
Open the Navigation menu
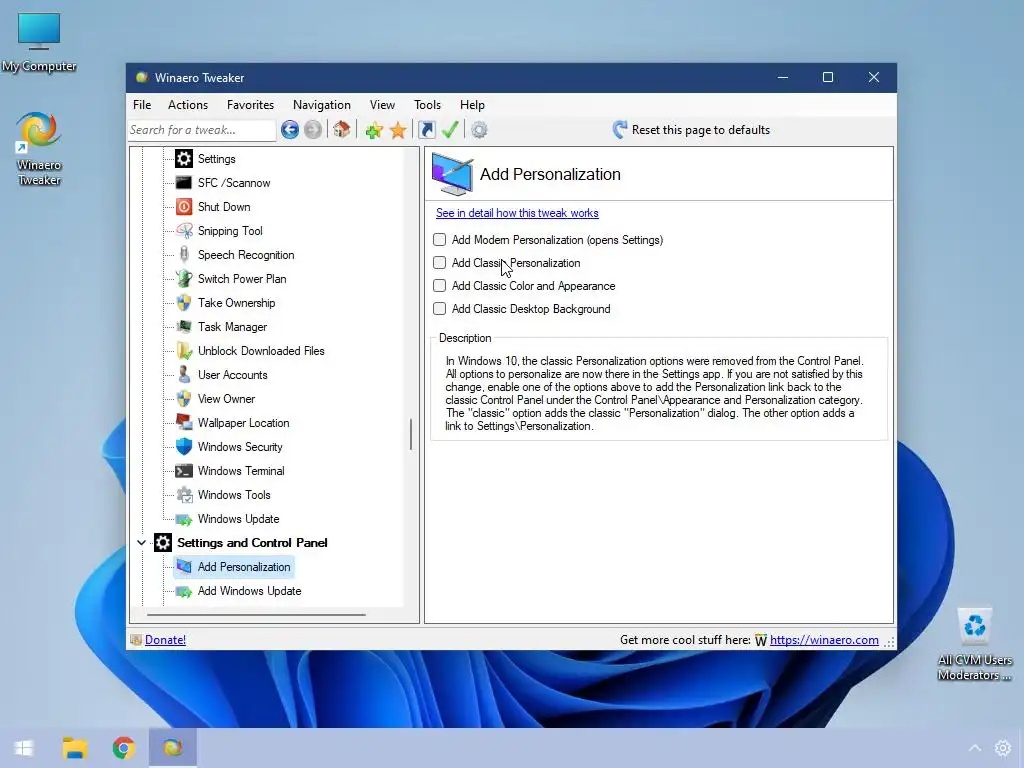(x=322, y=104)
